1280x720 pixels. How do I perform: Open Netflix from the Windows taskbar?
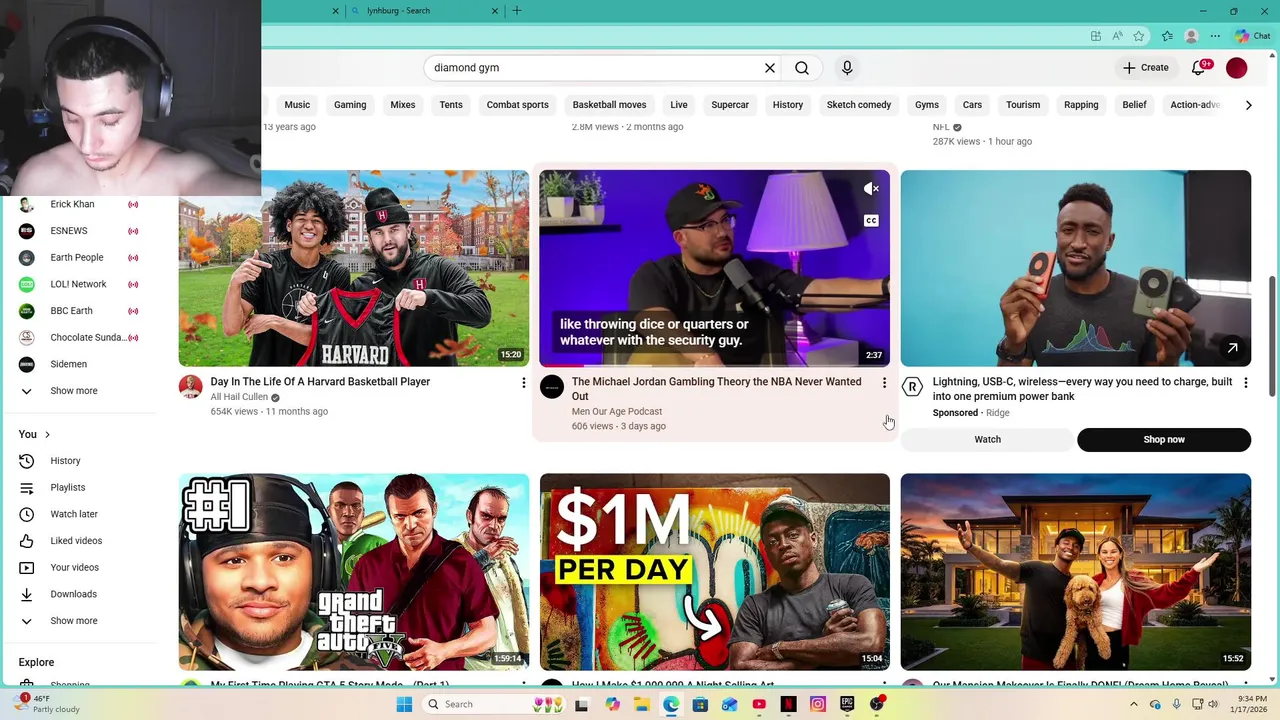coord(788,704)
